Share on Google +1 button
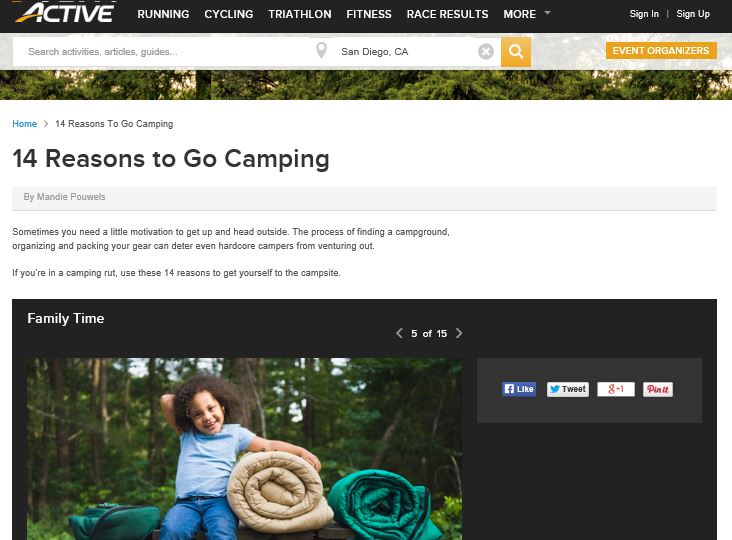 pos(615,389)
